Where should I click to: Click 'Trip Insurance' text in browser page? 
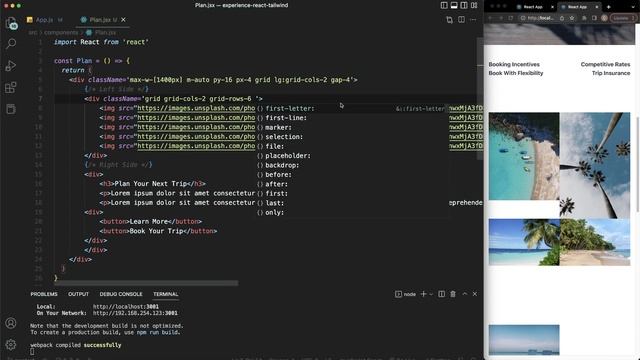tap(611, 73)
